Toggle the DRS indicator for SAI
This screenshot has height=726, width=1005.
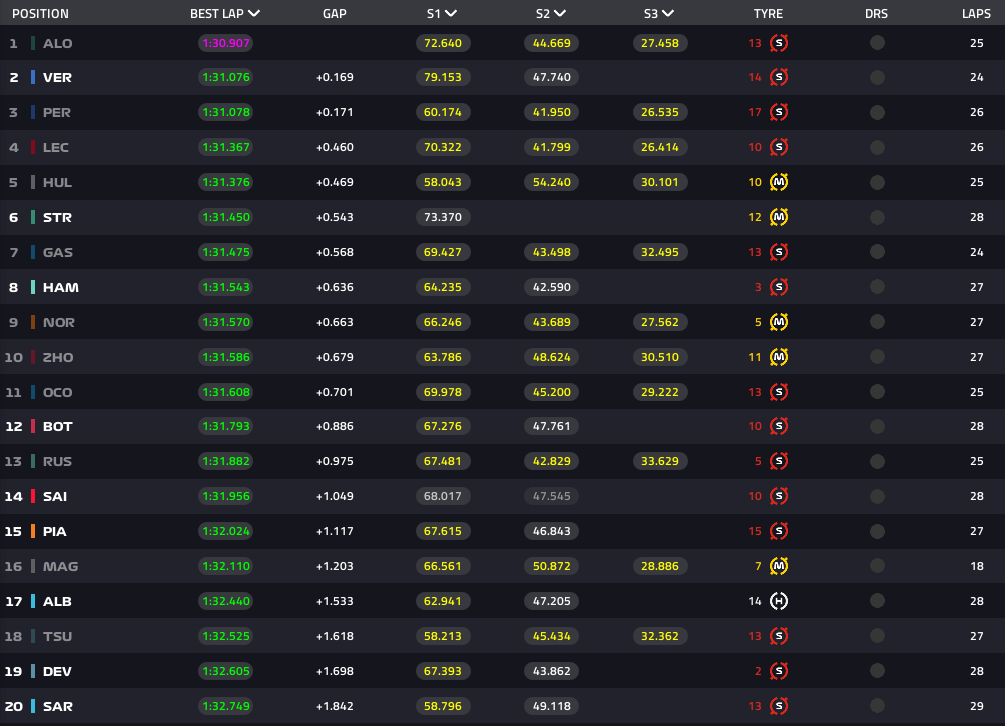(x=877, y=496)
